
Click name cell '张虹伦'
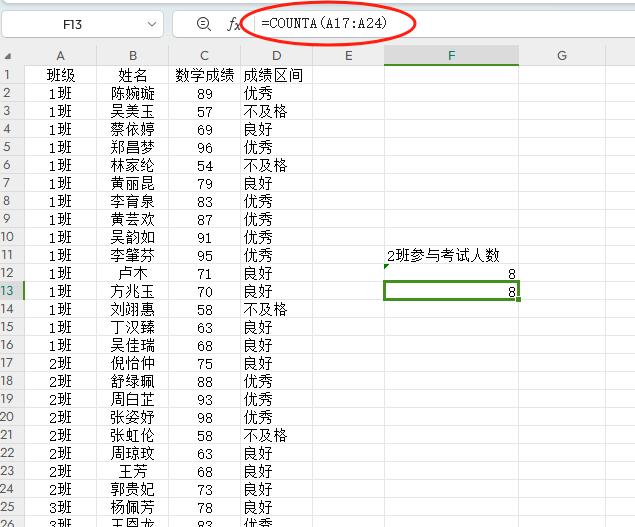(x=132, y=435)
